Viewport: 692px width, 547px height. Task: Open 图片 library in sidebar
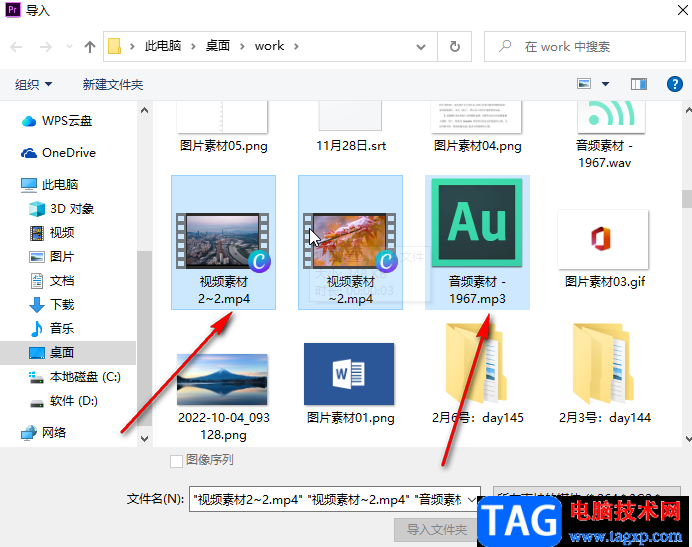(52, 257)
